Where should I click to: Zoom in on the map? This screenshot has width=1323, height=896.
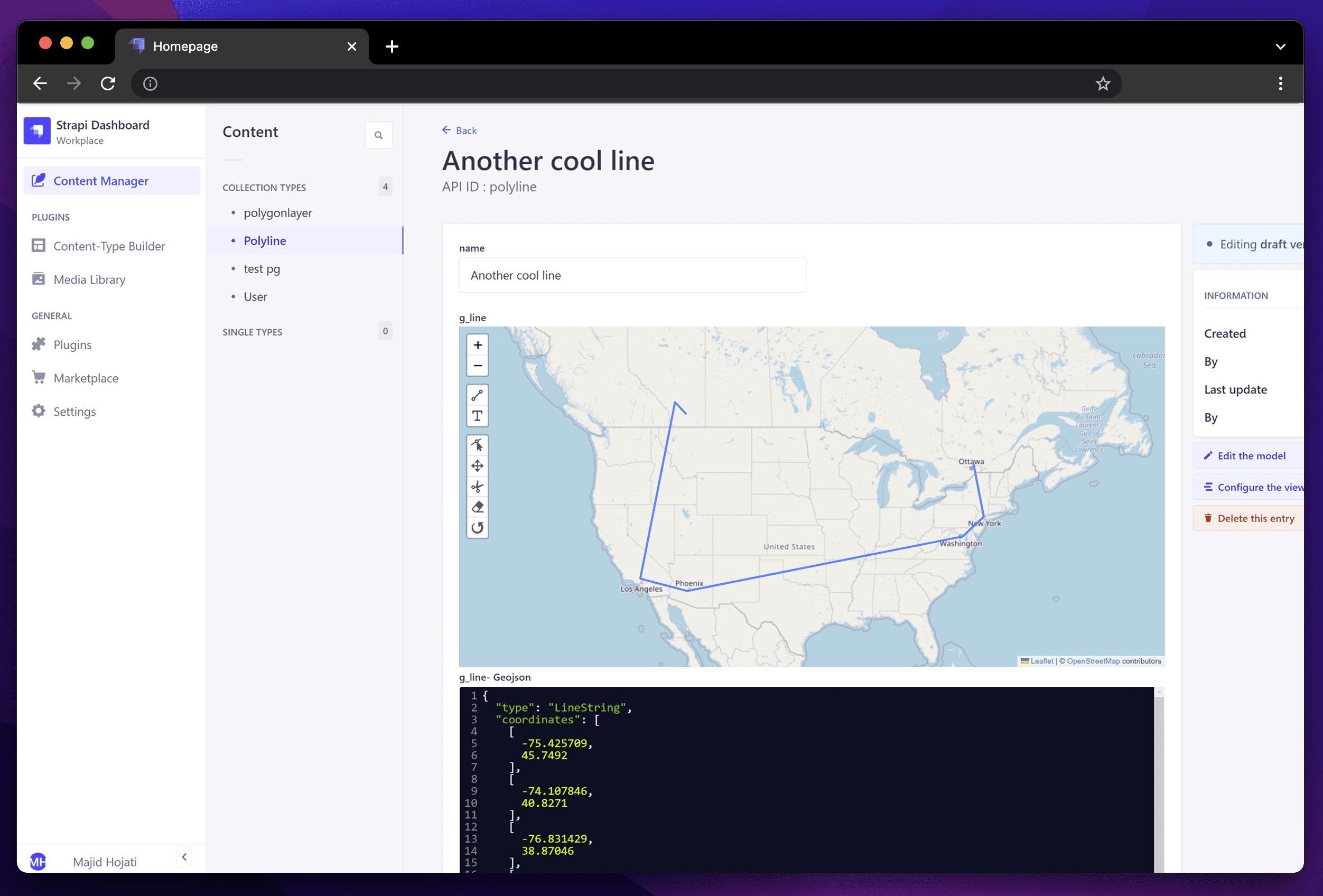pyautogui.click(x=477, y=345)
